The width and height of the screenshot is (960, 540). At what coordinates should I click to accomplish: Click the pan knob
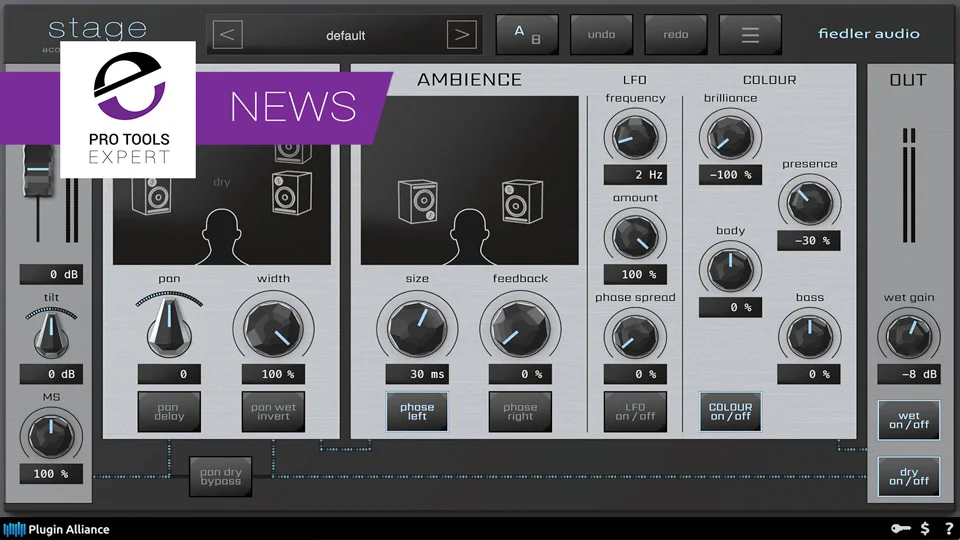[x=169, y=327]
